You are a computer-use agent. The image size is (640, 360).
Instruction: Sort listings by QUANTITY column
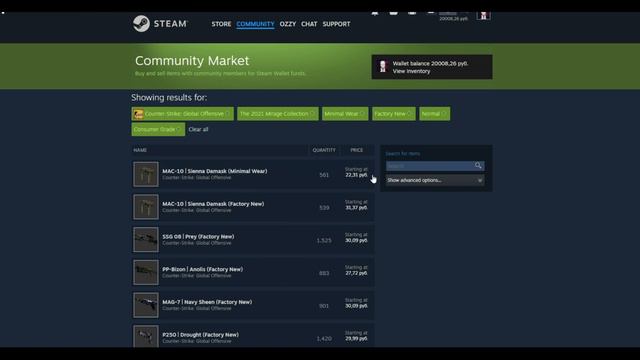tap(324, 150)
